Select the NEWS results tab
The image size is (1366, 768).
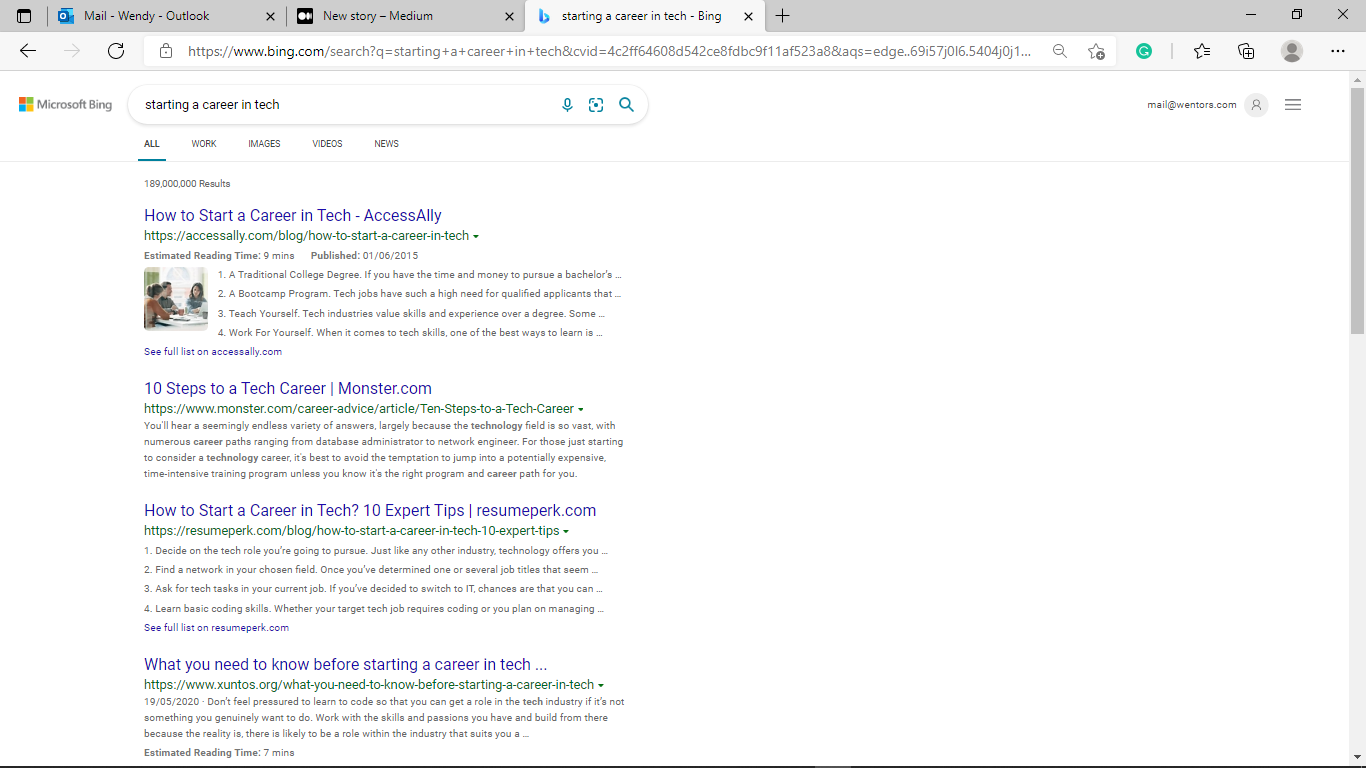click(x=386, y=144)
